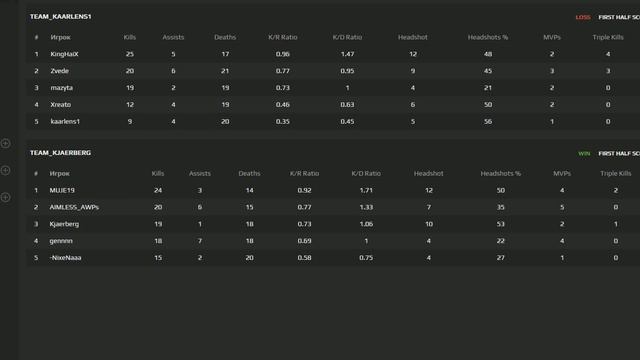Viewport: 640px width, 360px height.
Task: Click K/R Ratio header in TEAM_KJAERBERG table
Action: (304, 173)
